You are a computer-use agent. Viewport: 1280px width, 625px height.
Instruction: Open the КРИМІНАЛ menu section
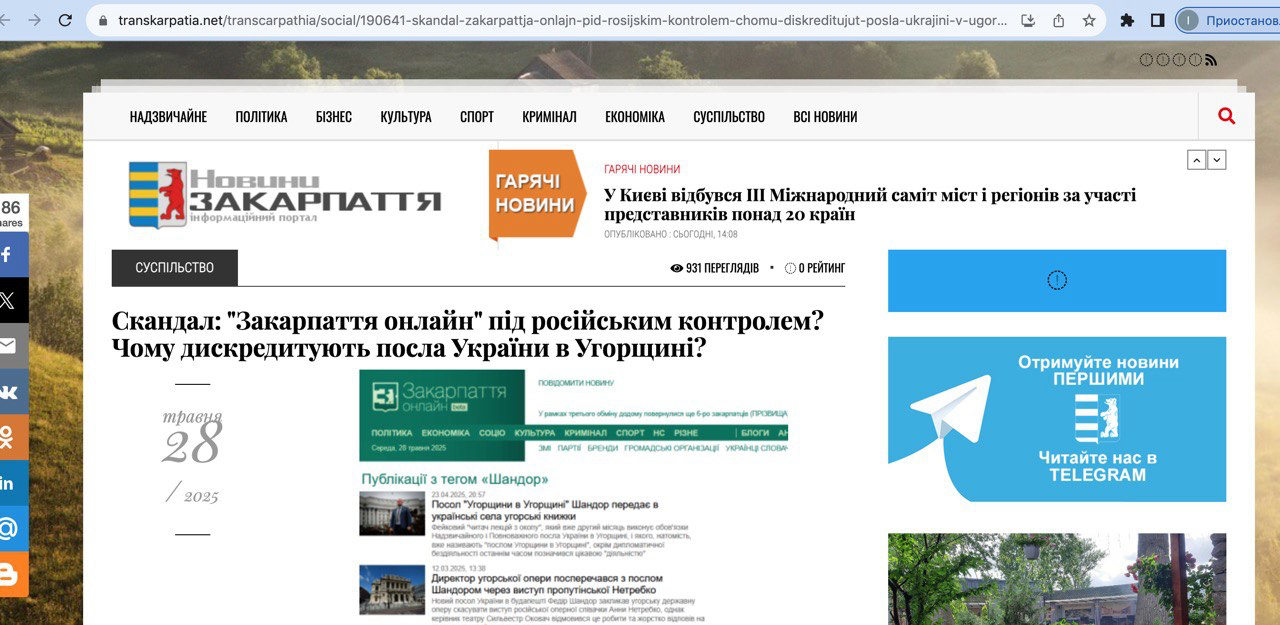coord(549,117)
